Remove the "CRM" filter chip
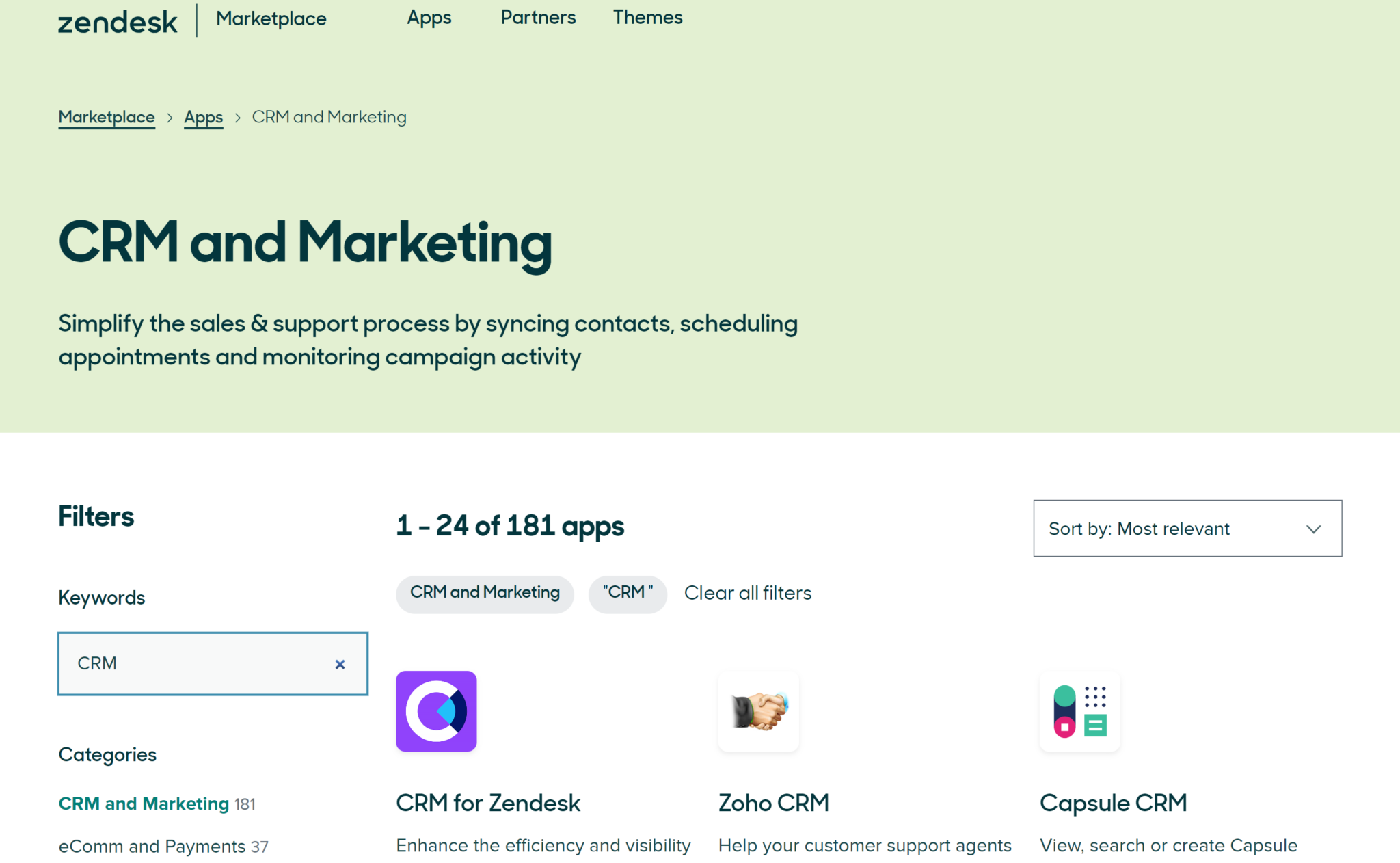Screen dimensions: 1400x863 (628, 594)
